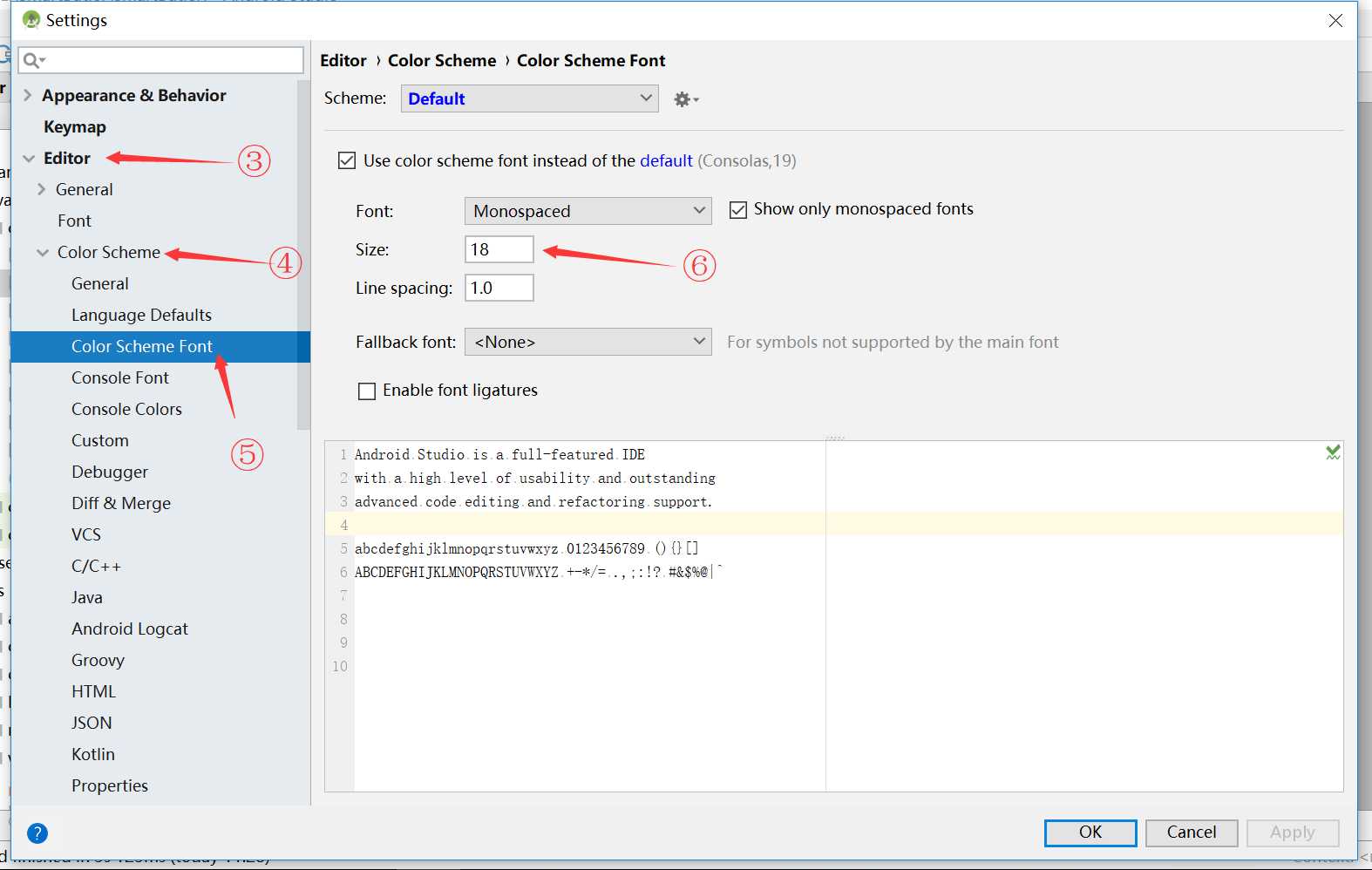1372x870 pixels.
Task: Click the green inspection checkmark in preview
Action: (1333, 452)
